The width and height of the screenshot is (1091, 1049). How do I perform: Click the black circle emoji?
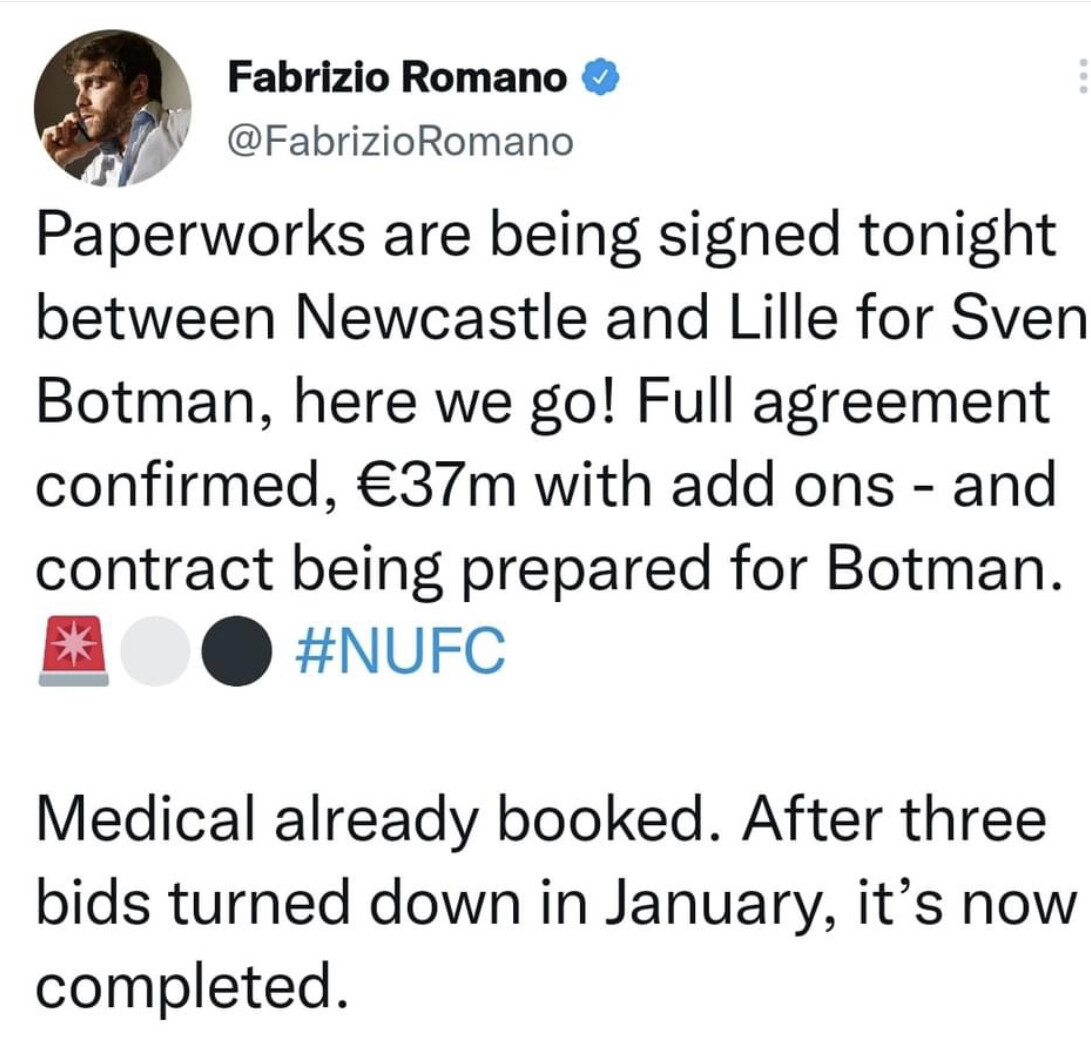tap(234, 652)
